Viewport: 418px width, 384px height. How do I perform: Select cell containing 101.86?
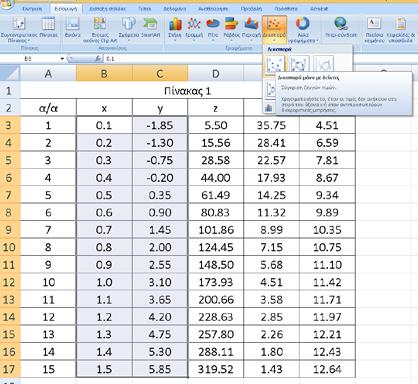pyautogui.click(x=216, y=230)
